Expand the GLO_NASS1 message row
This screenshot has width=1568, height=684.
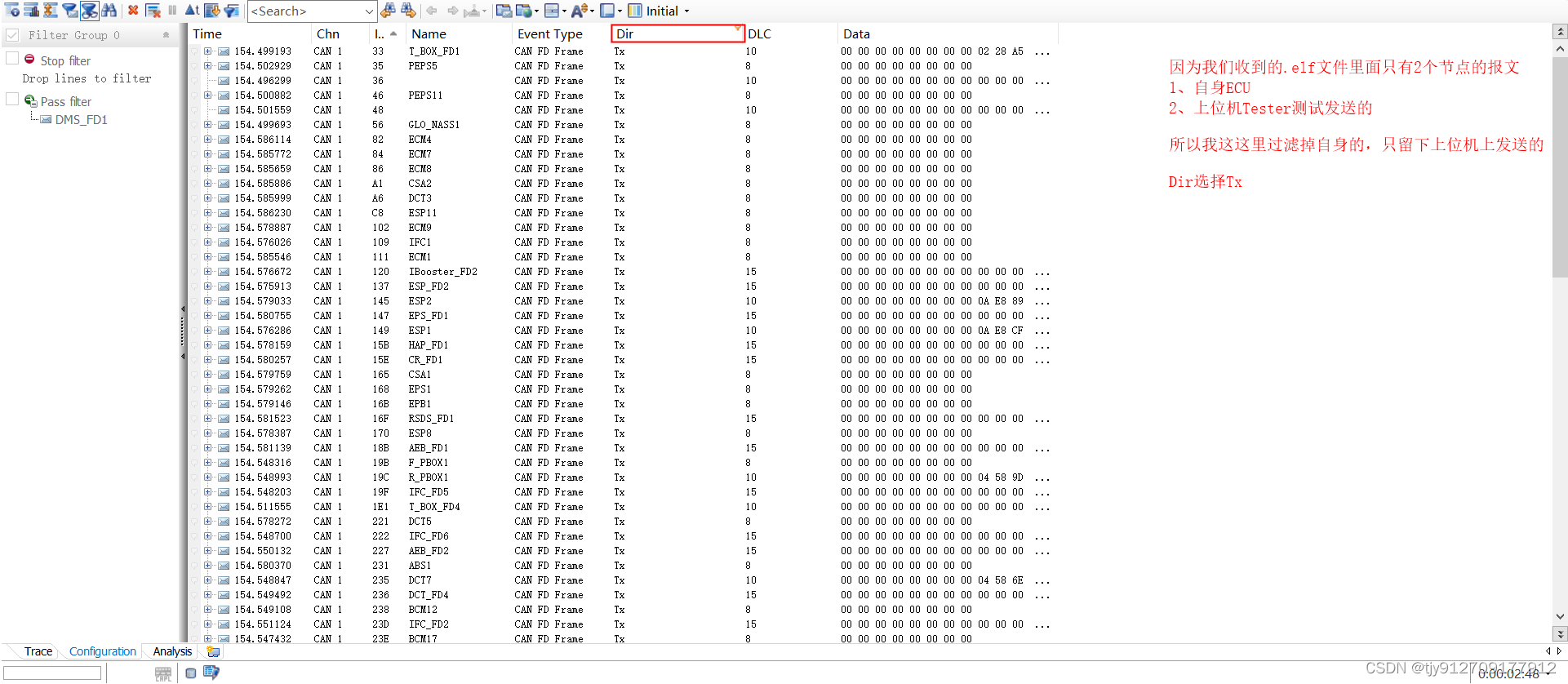tap(207, 125)
